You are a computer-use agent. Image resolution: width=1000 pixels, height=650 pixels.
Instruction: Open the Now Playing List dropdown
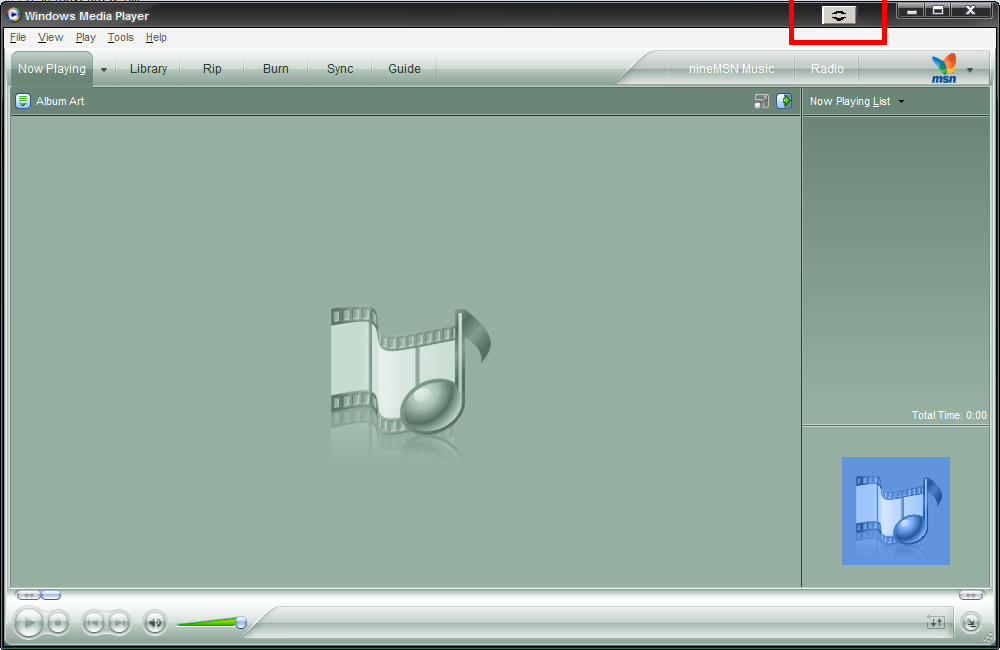[857, 101]
